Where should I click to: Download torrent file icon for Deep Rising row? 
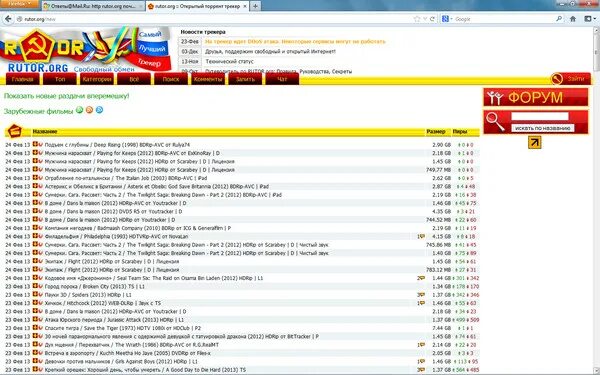[x=35, y=144]
